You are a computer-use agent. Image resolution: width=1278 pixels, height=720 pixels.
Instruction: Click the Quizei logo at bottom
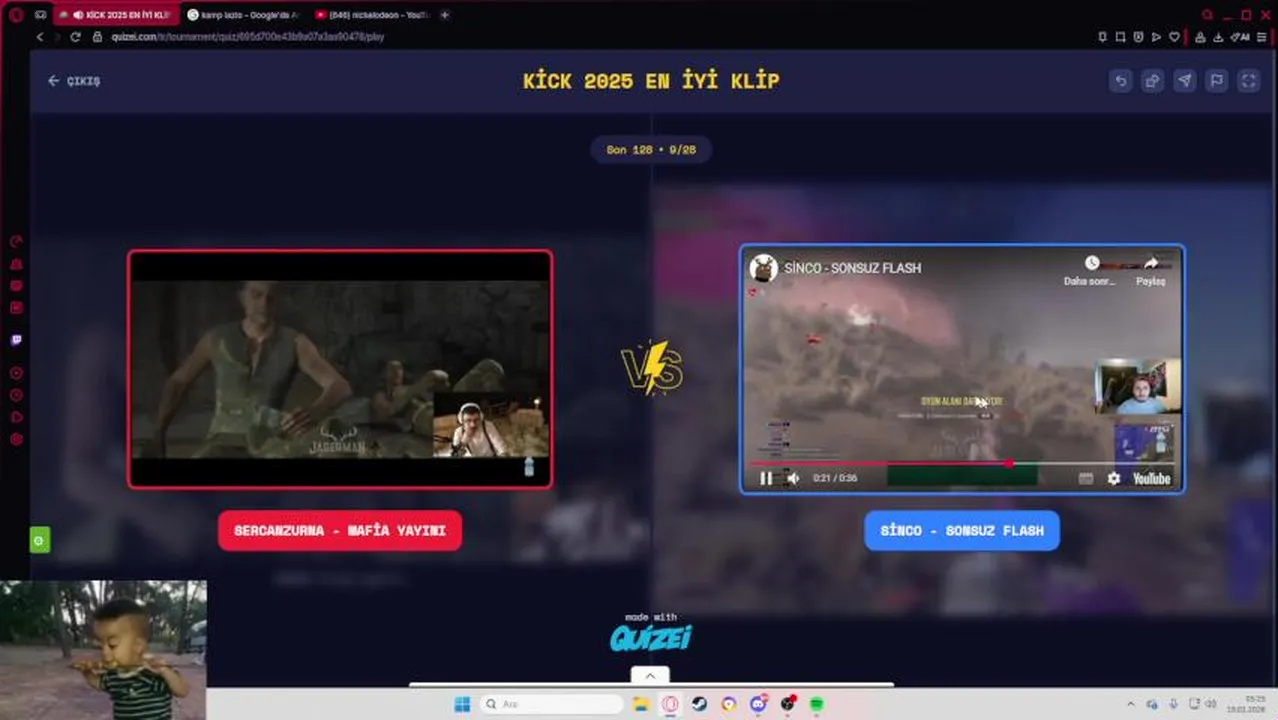(x=651, y=637)
